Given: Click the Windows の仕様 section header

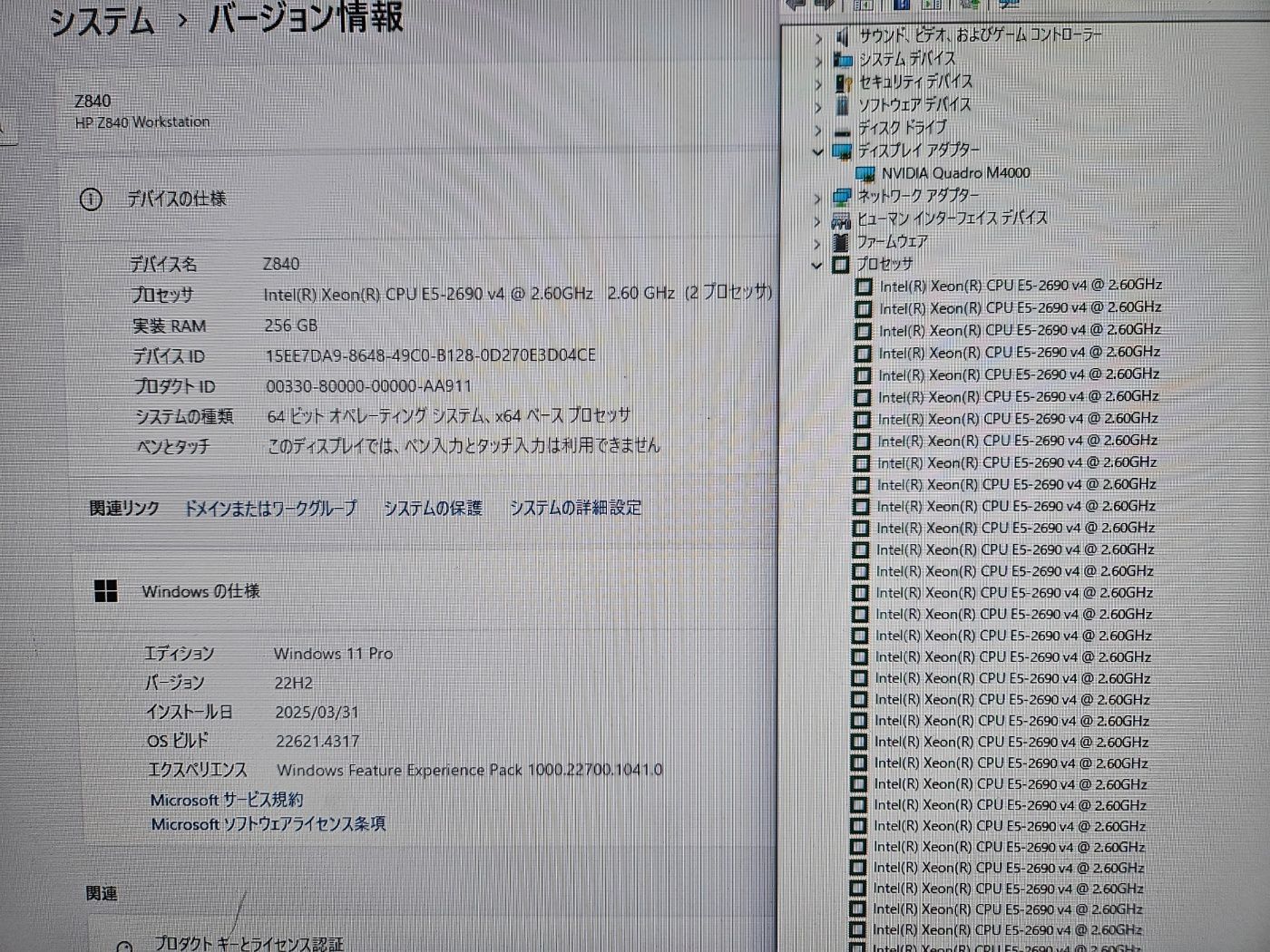Looking at the screenshot, I should coord(200,592).
